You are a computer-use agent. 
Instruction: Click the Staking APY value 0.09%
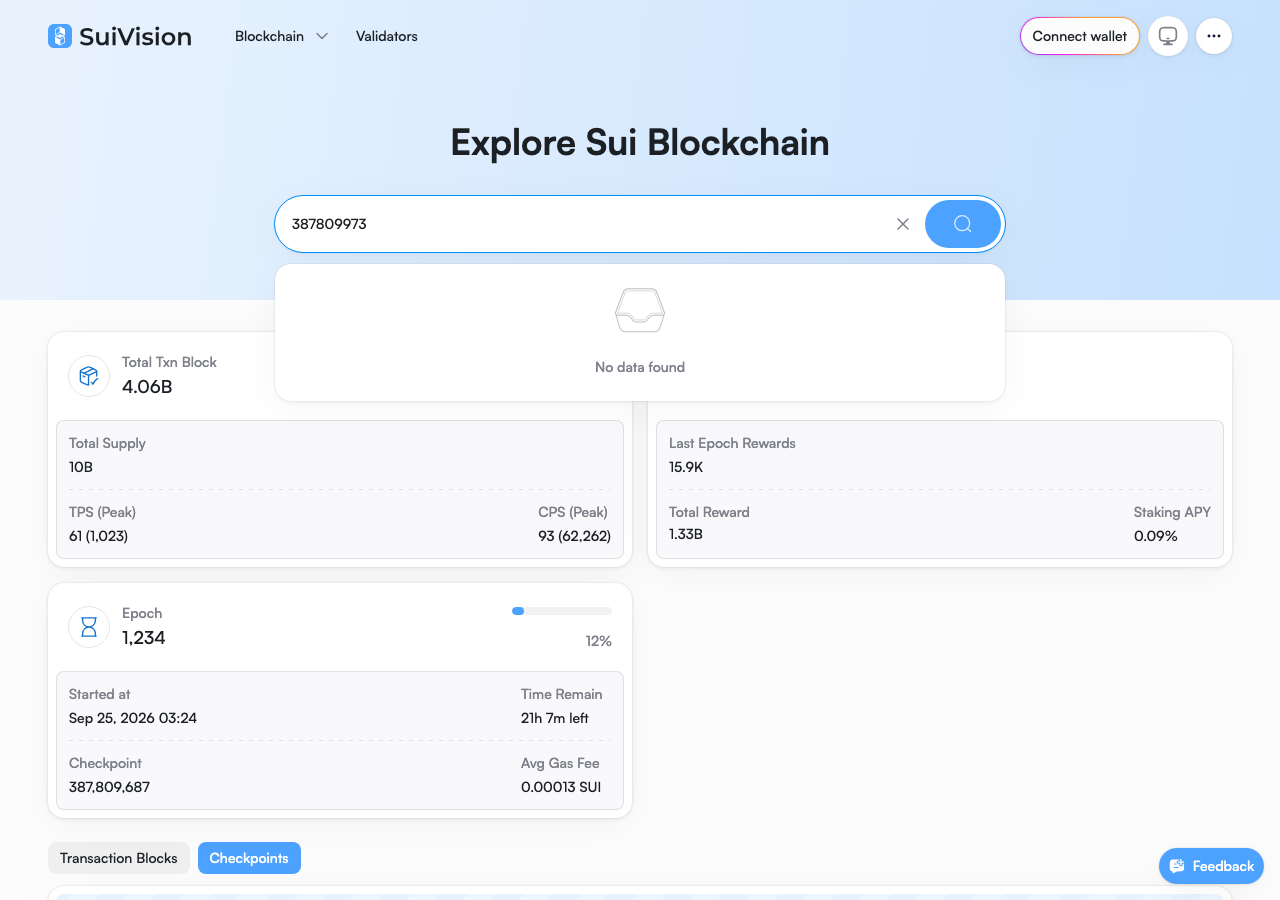pos(1156,536)
